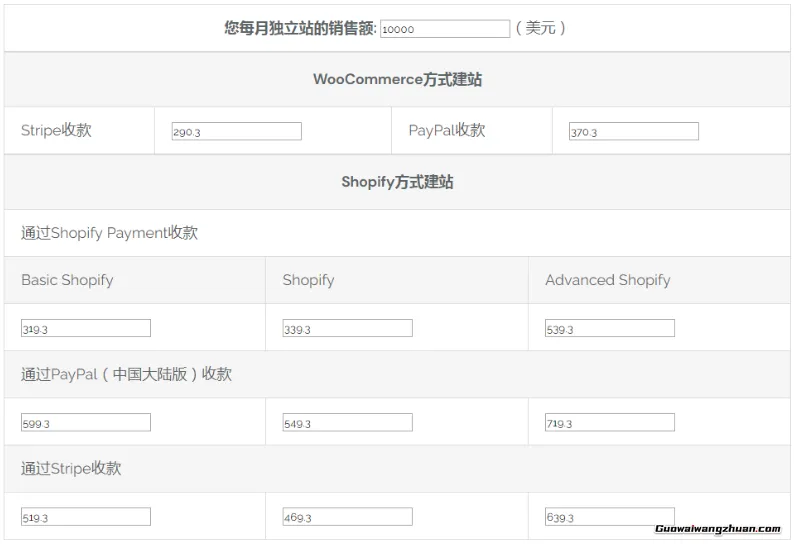Click Basic Shopify Payment field 319.3
This screenshot has height=544, width=794.
(x=86, y=328)
